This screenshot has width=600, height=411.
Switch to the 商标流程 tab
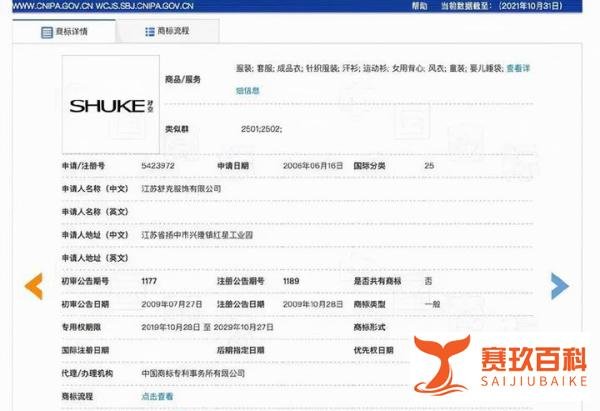point(168,31)
